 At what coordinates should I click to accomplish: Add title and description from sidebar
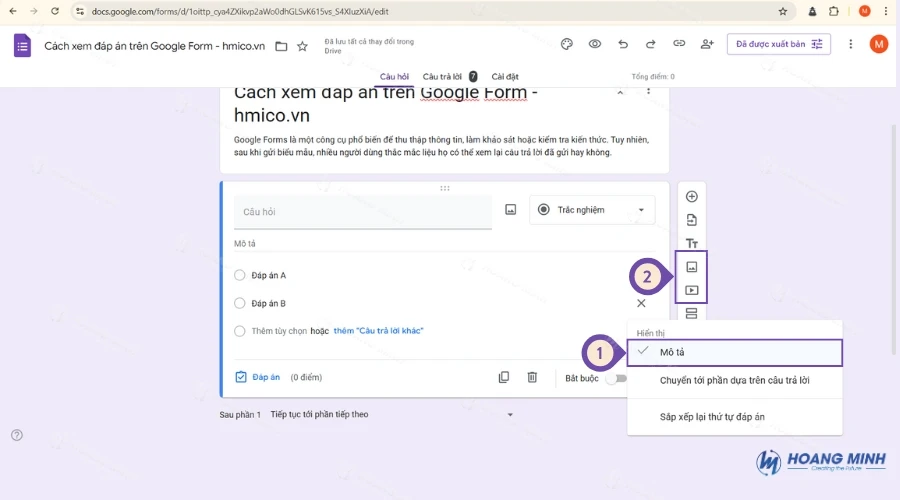click(692, 243)
